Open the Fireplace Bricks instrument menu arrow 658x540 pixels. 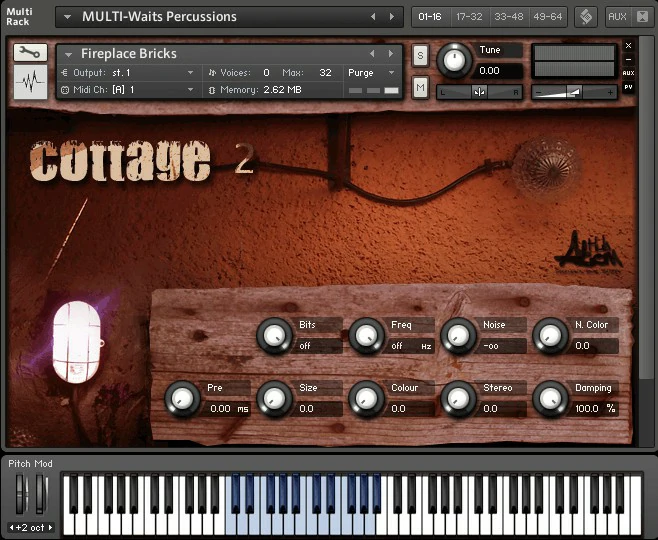(x=68, y=54)
